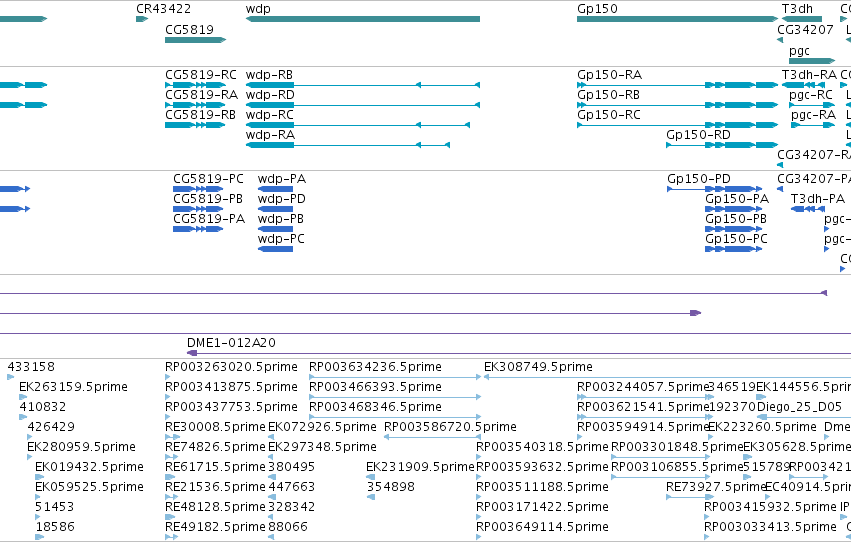
Task: Click the Gp150-PC protein feature
Action: 733,249
